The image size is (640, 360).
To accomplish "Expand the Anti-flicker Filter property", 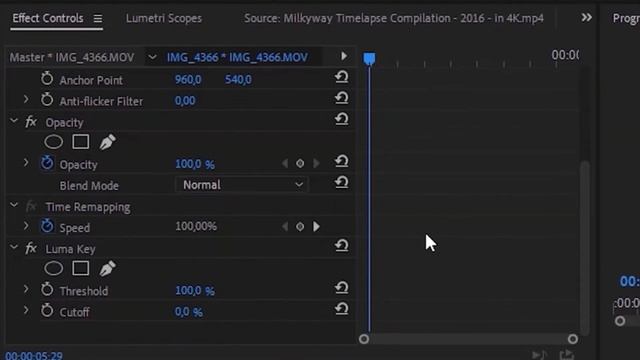I will pyautogui.click(x=26, y=99).
